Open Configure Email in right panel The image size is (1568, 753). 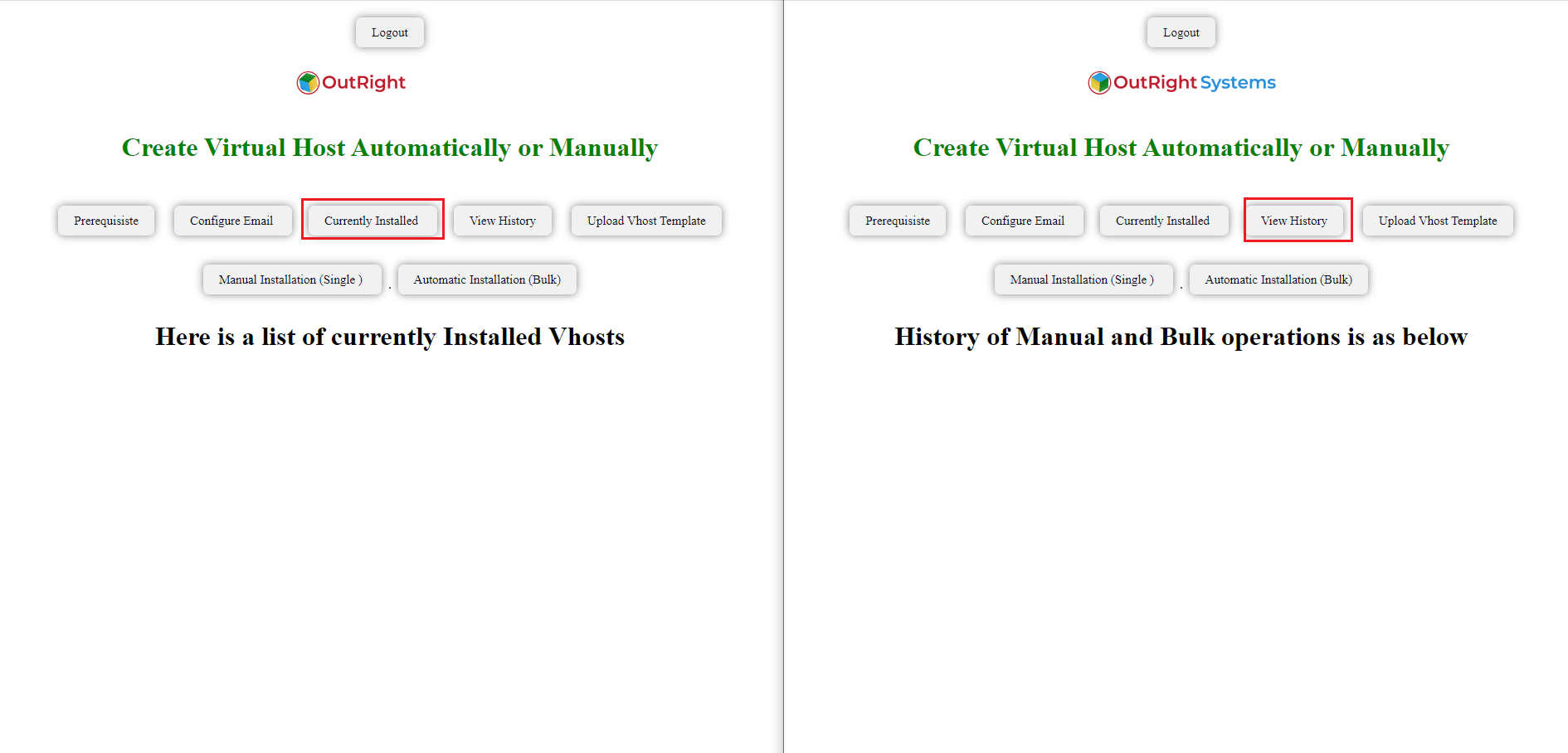pos(1023,221)
